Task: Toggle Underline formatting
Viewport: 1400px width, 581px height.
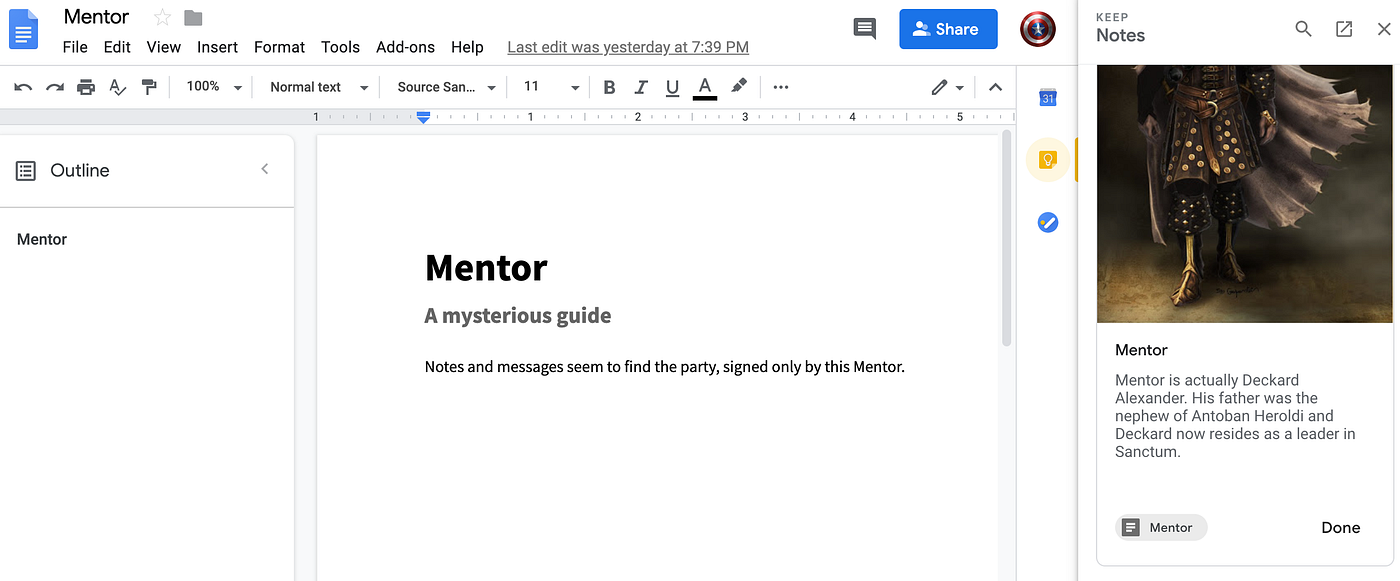Action: click(673, 88)
